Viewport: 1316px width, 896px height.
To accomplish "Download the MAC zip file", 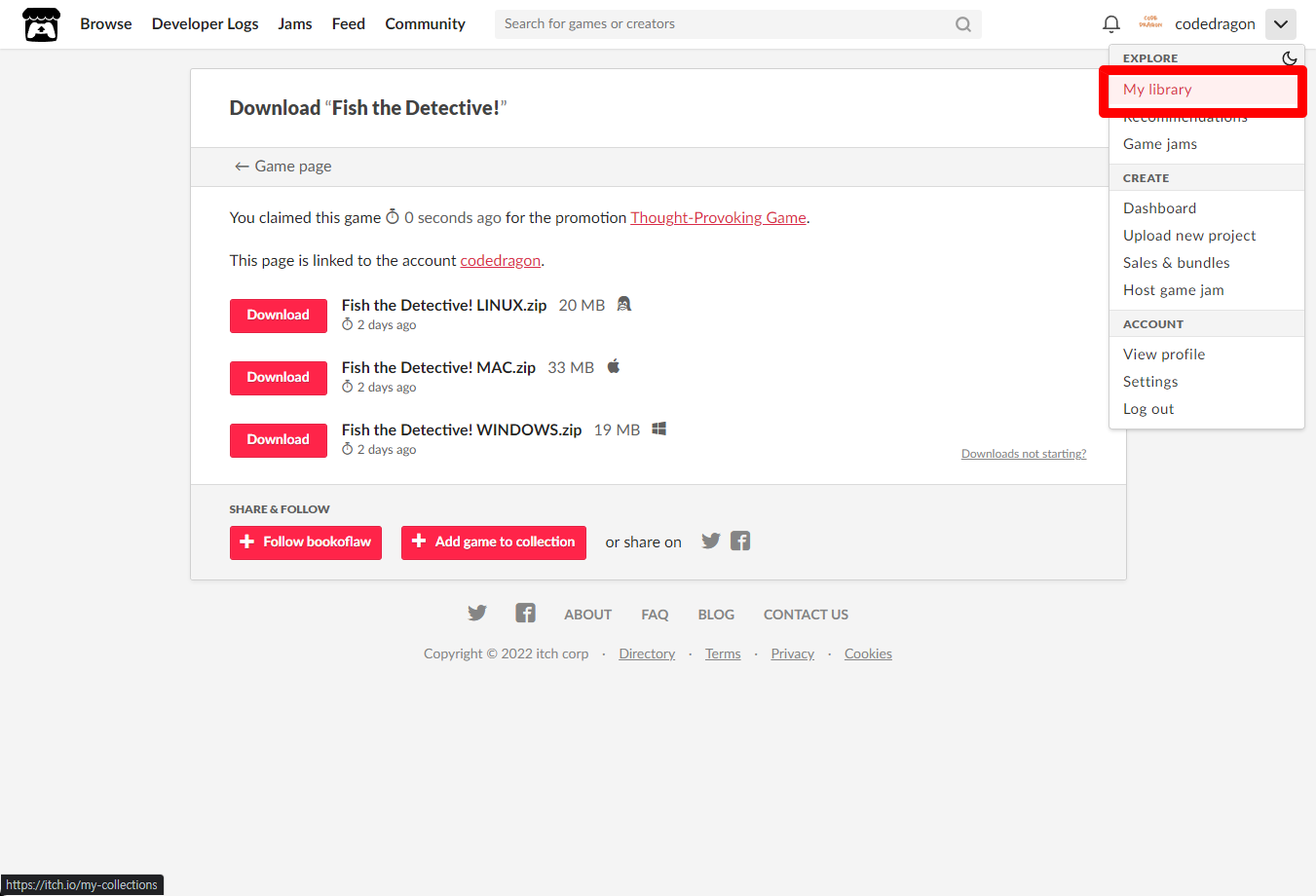I will (279, 378).
